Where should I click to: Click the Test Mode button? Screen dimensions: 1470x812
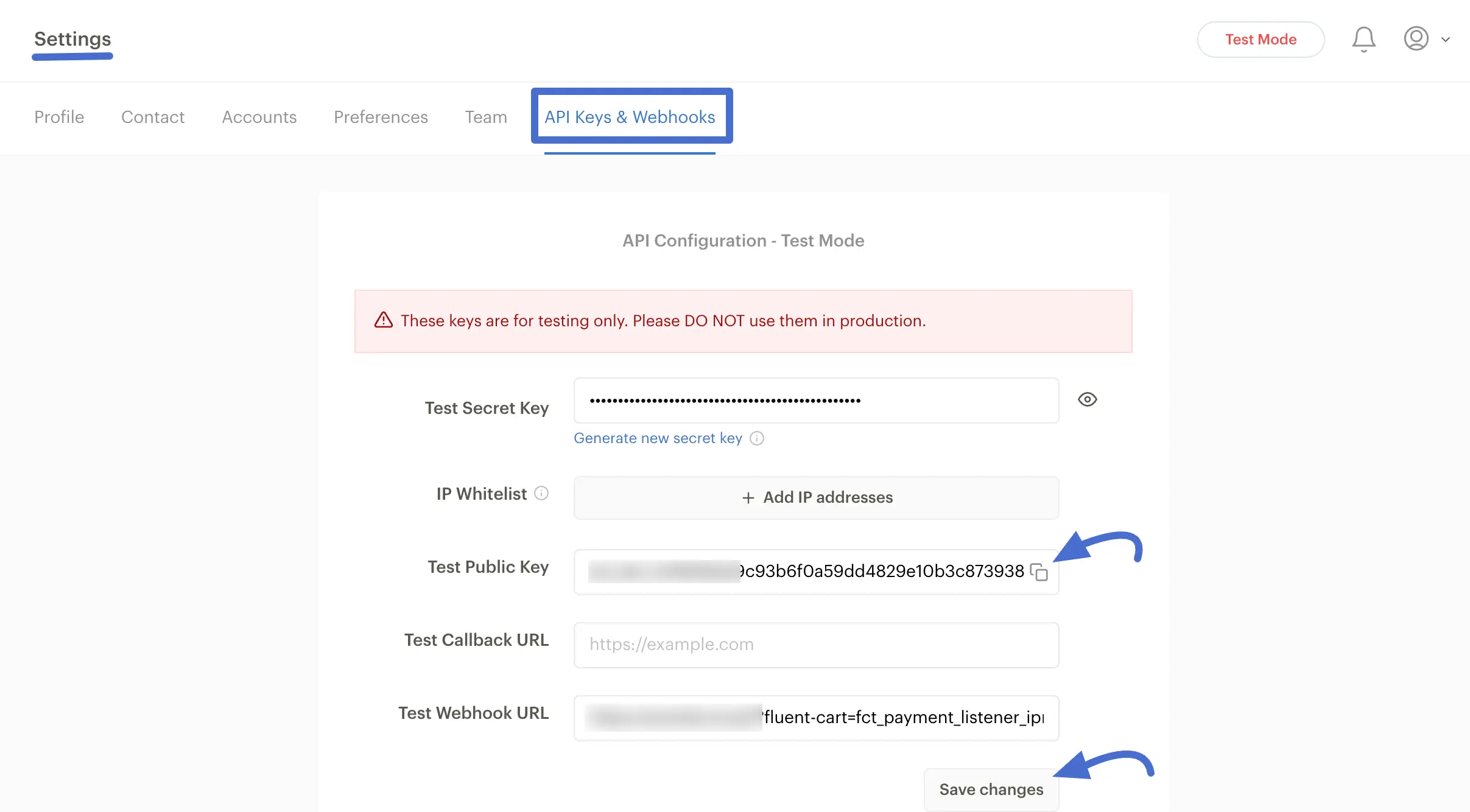click(x=1260, y=39)
